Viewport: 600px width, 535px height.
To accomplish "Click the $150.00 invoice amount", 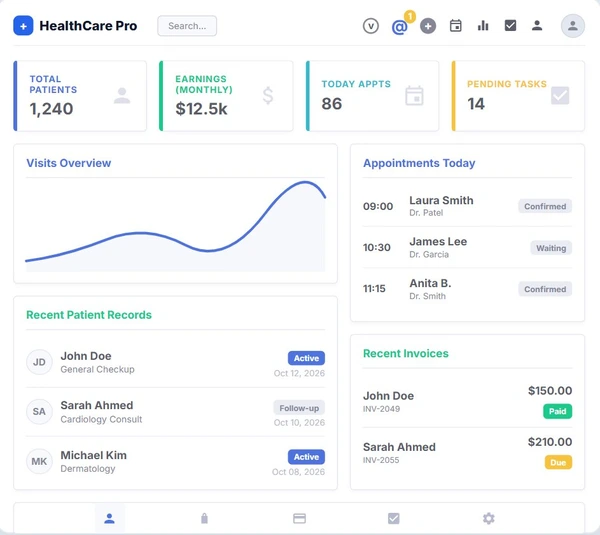I will [x=550, y=391].
